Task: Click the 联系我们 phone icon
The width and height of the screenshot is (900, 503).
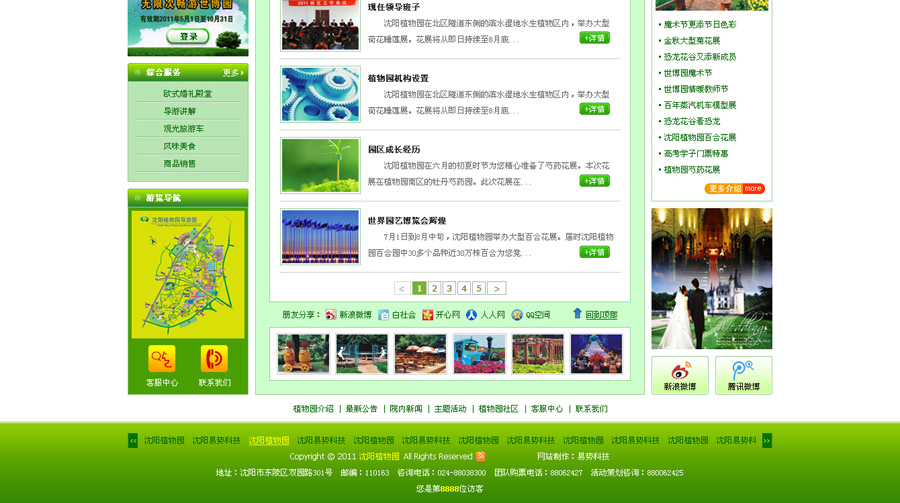Action: [x=214, y=359]
